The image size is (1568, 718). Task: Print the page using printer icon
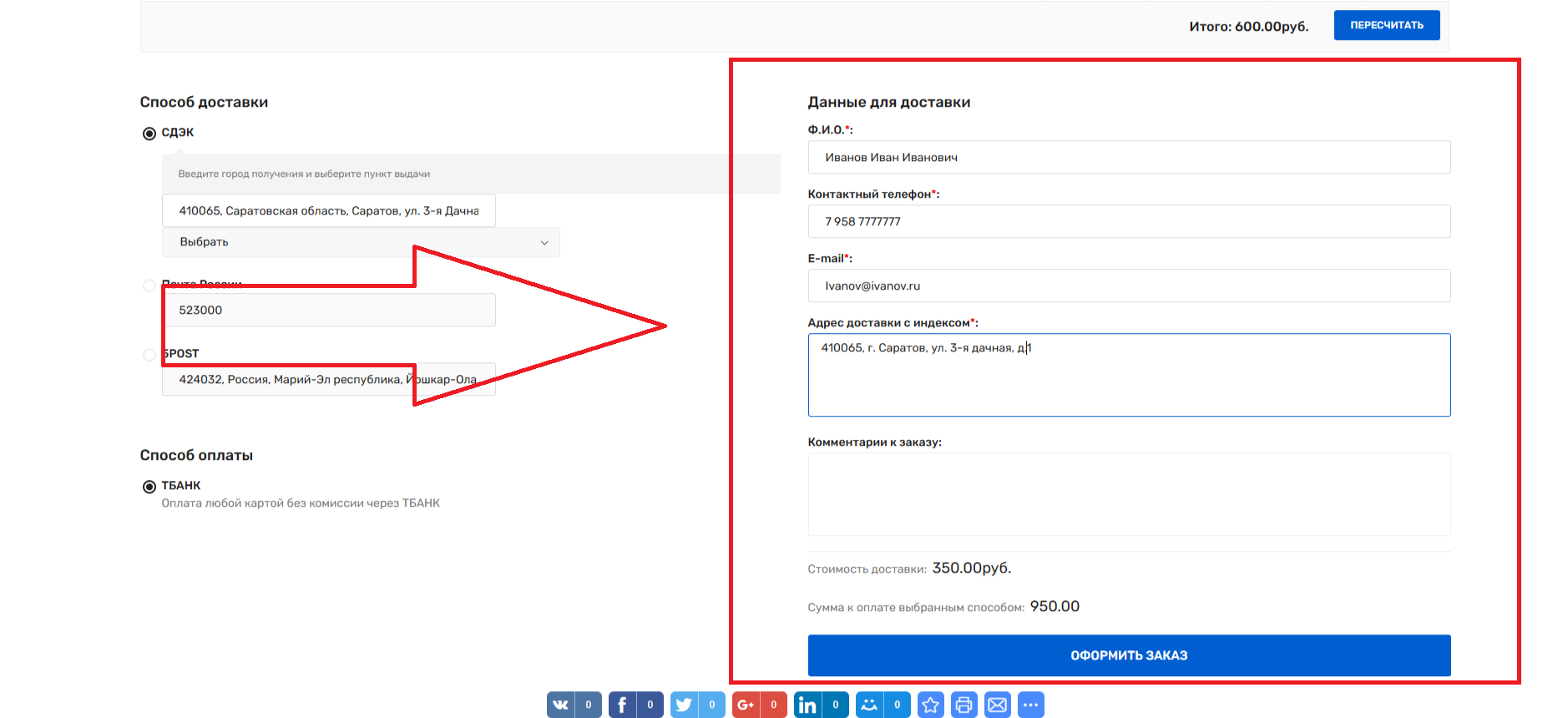[x=964, y=705]
